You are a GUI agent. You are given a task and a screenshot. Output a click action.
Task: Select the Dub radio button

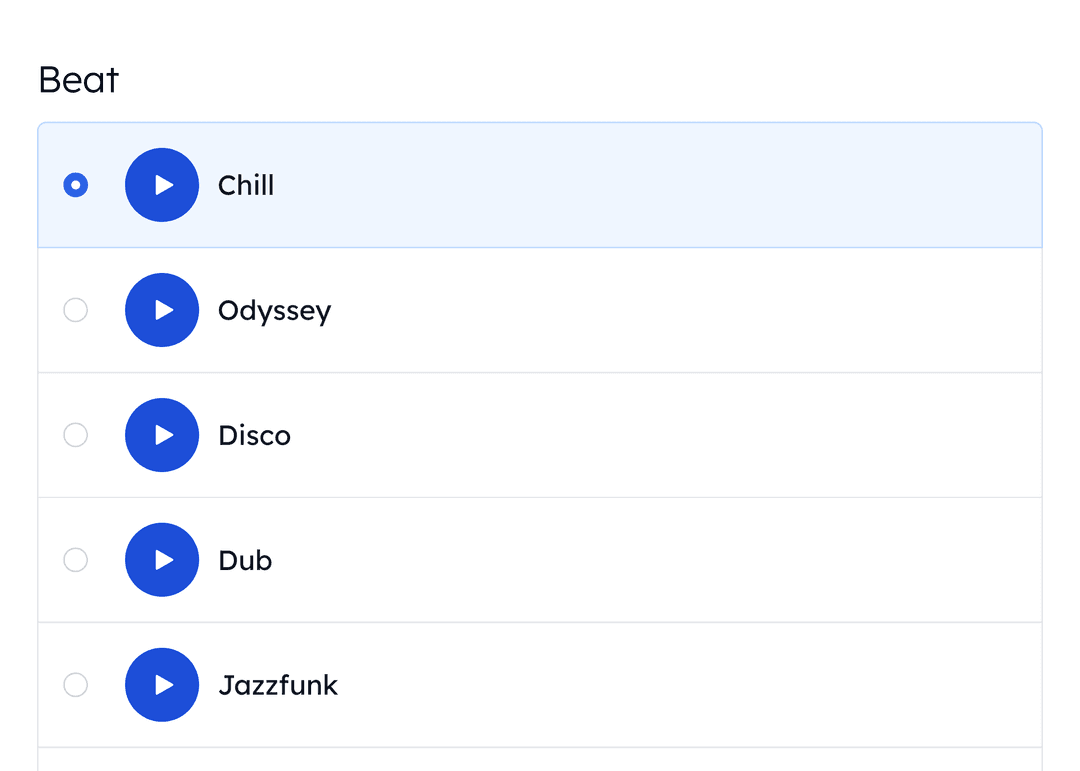pos(75,560)
